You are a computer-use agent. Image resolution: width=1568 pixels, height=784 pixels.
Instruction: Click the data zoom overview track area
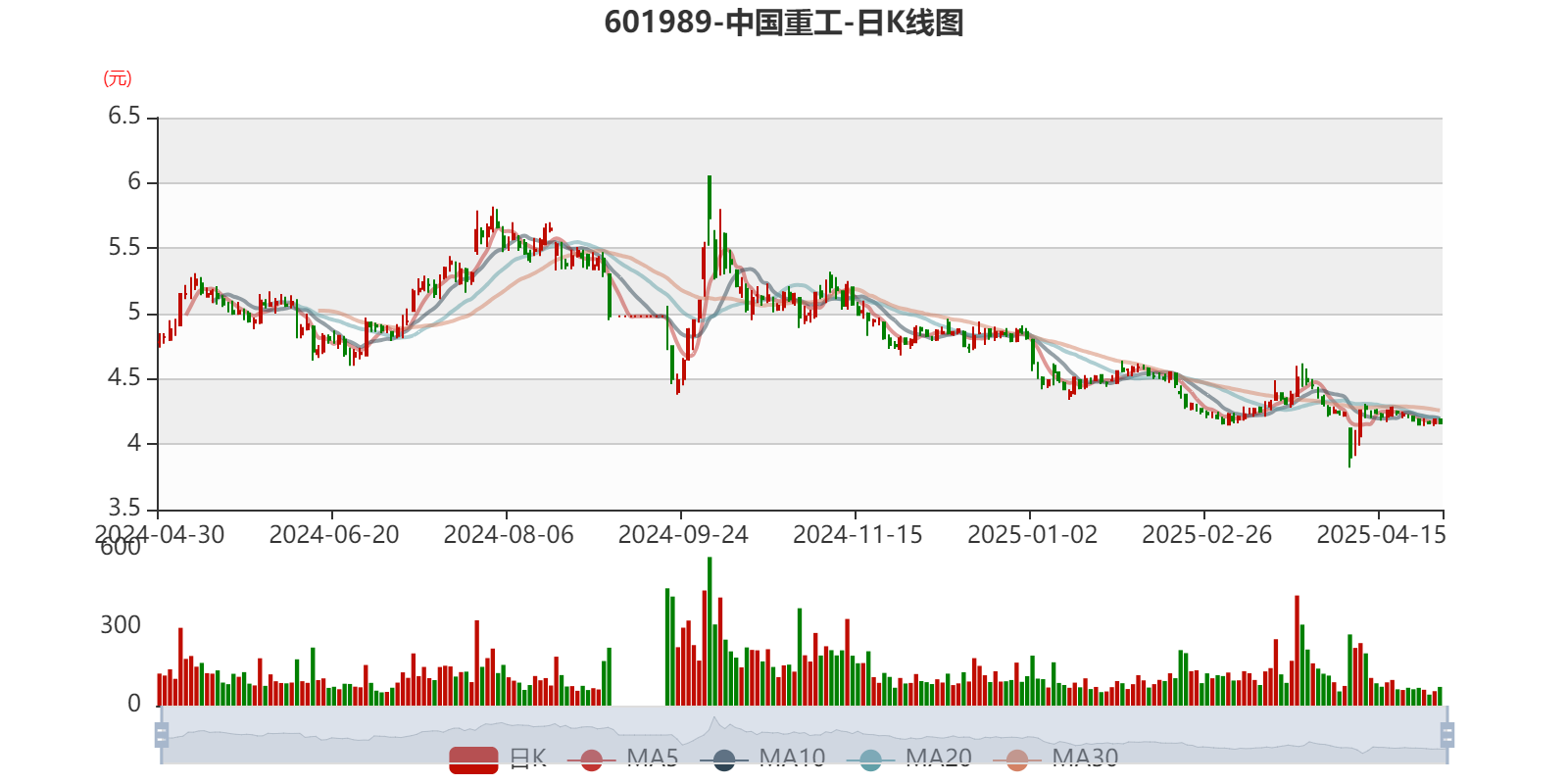pos(804,735)
